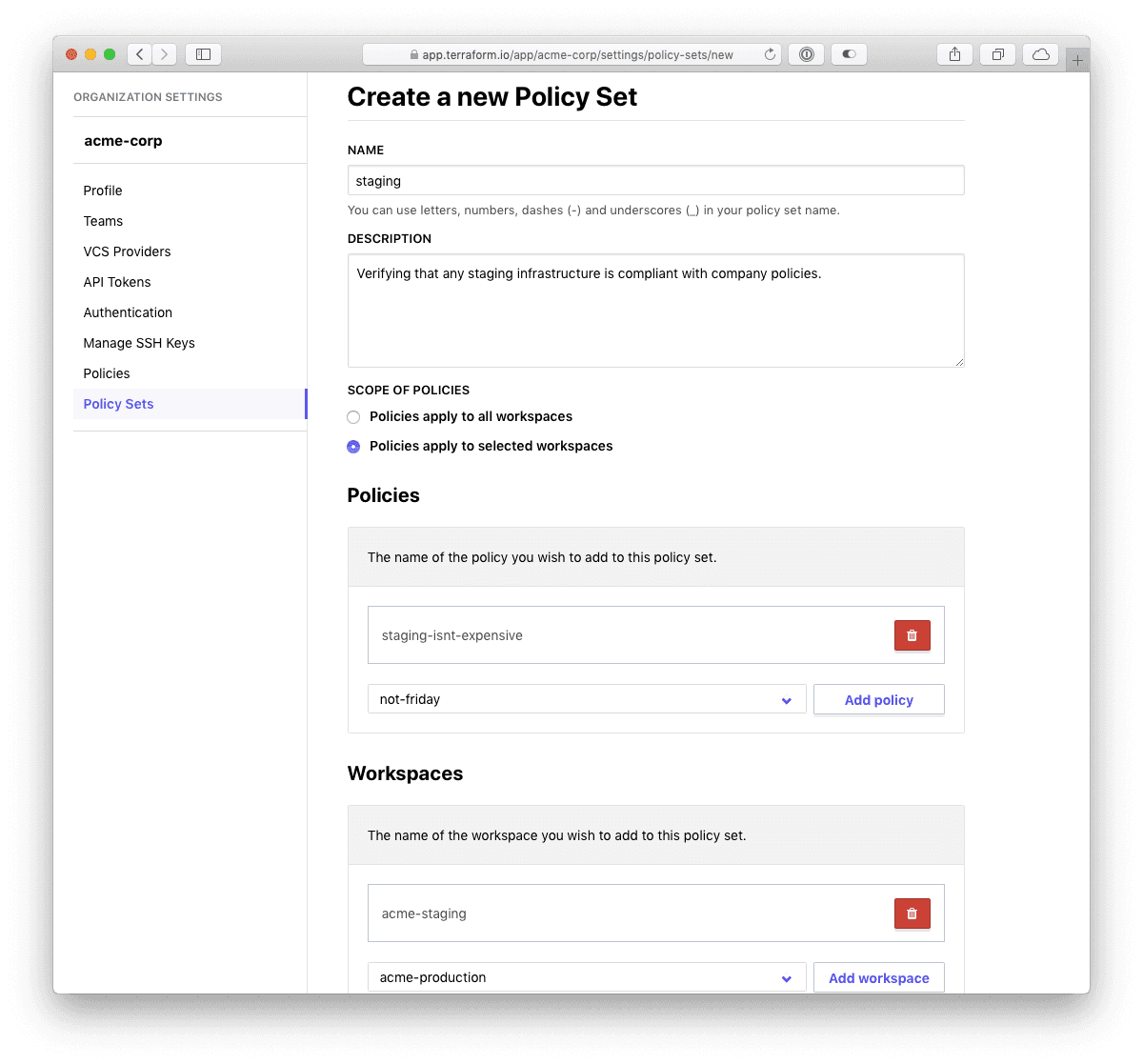1143x1064 pixels.
Task: Click inside the NAME field showing staging
Action: (655, 180)
